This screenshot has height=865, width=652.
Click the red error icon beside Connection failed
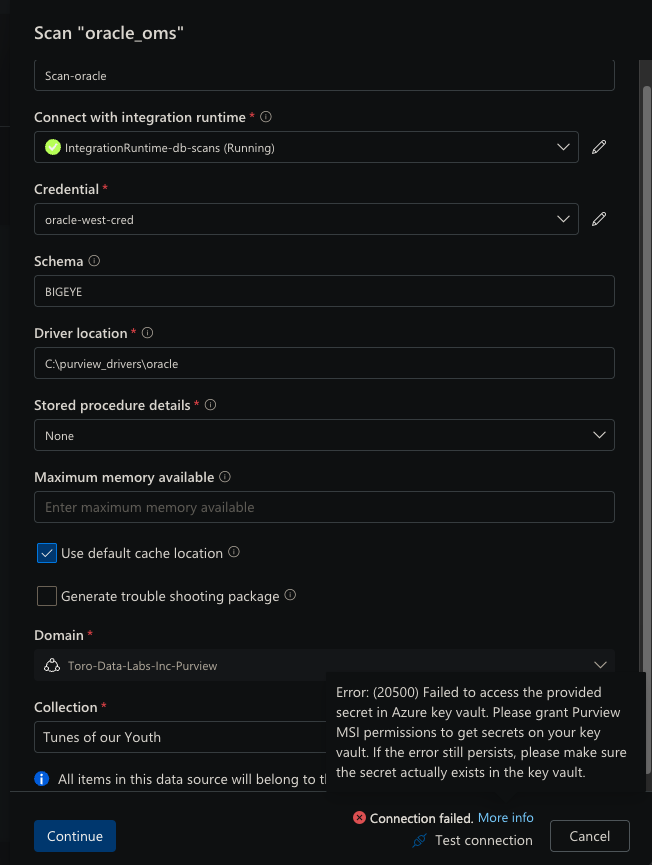coord(359,817)
